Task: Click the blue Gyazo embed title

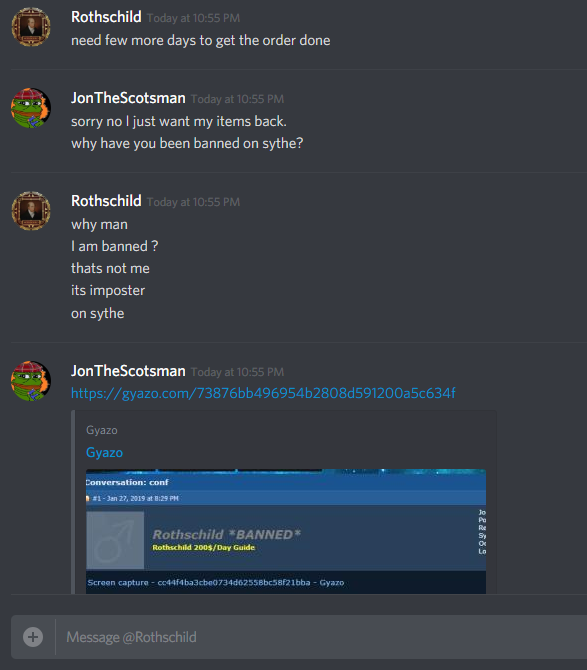Action: [104, 453]
